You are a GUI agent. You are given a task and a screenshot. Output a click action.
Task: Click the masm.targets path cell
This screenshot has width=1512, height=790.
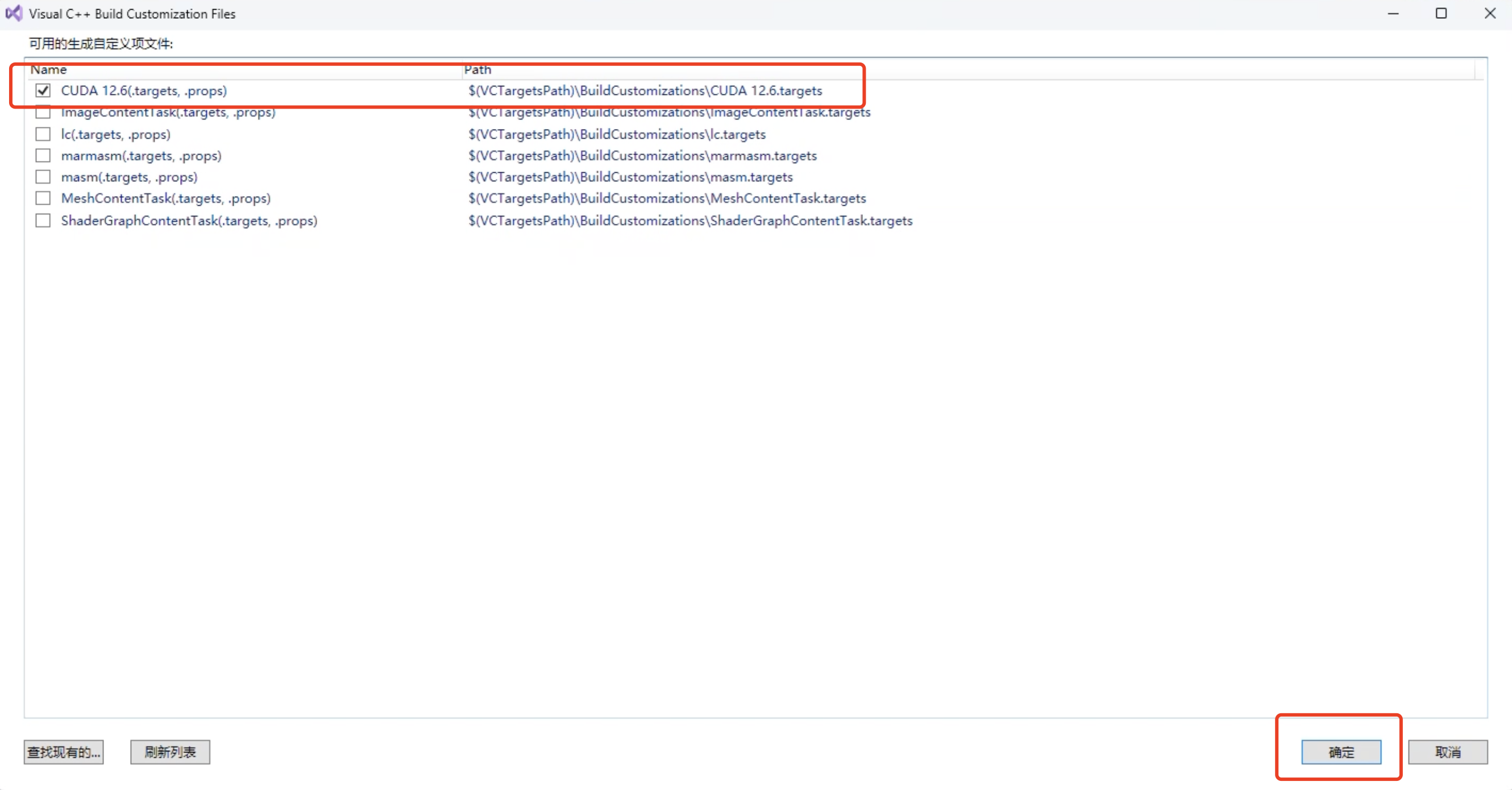pos(630,177)
